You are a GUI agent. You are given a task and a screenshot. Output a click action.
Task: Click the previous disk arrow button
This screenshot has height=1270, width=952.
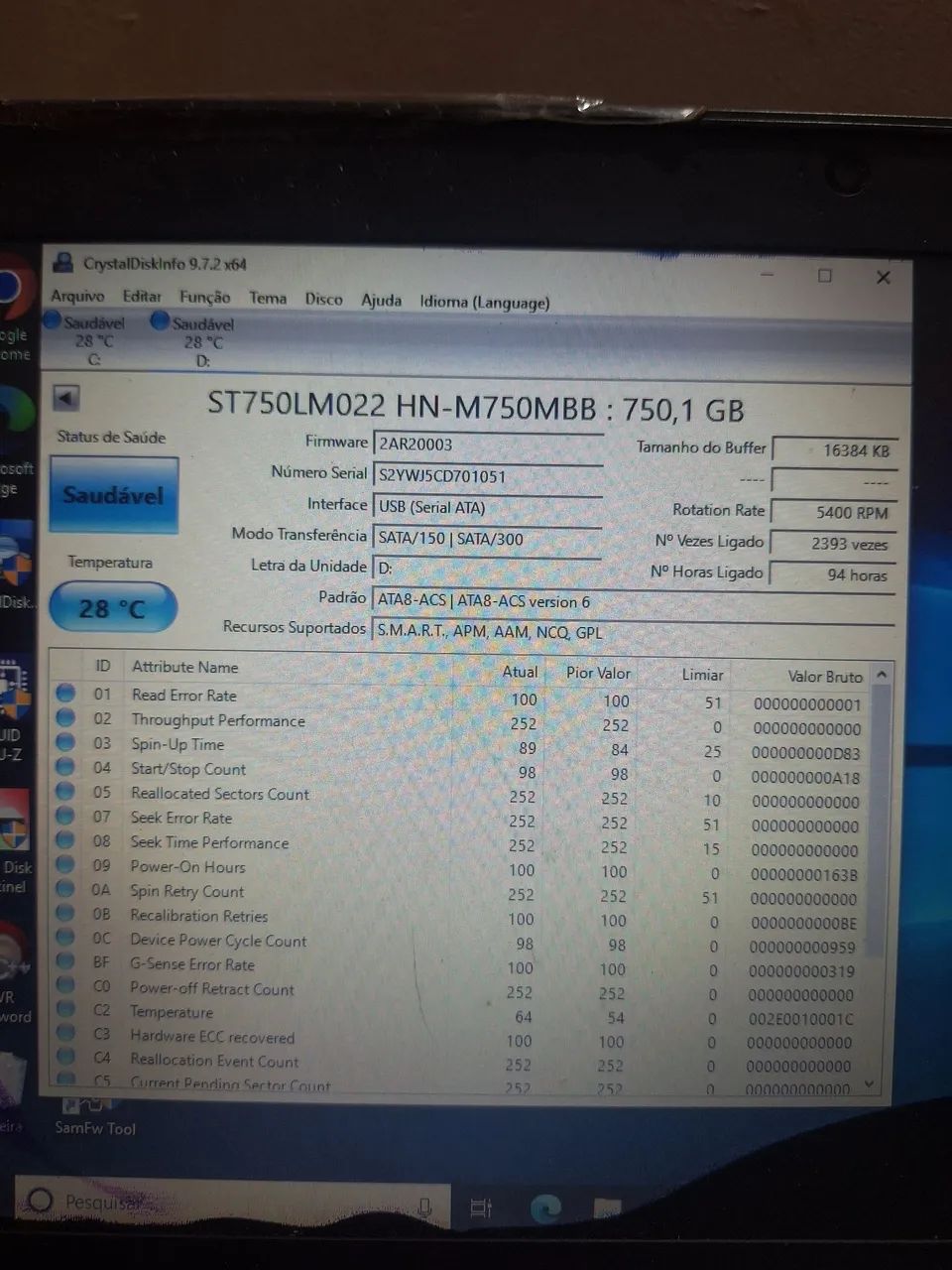65,398
